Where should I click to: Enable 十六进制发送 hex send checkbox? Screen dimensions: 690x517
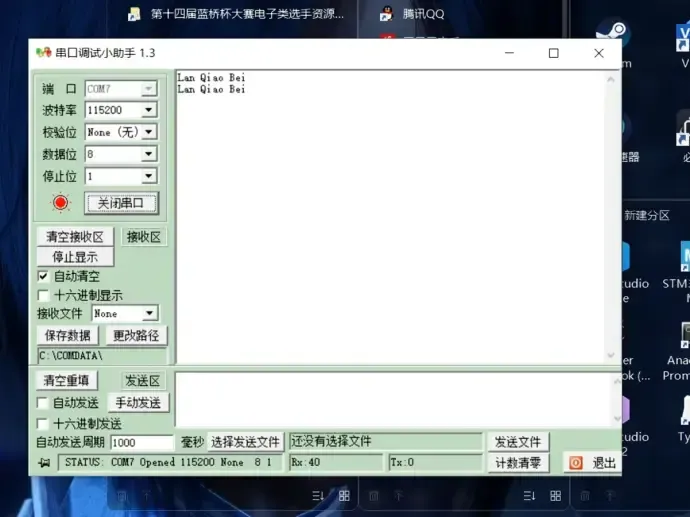point(43,424)
